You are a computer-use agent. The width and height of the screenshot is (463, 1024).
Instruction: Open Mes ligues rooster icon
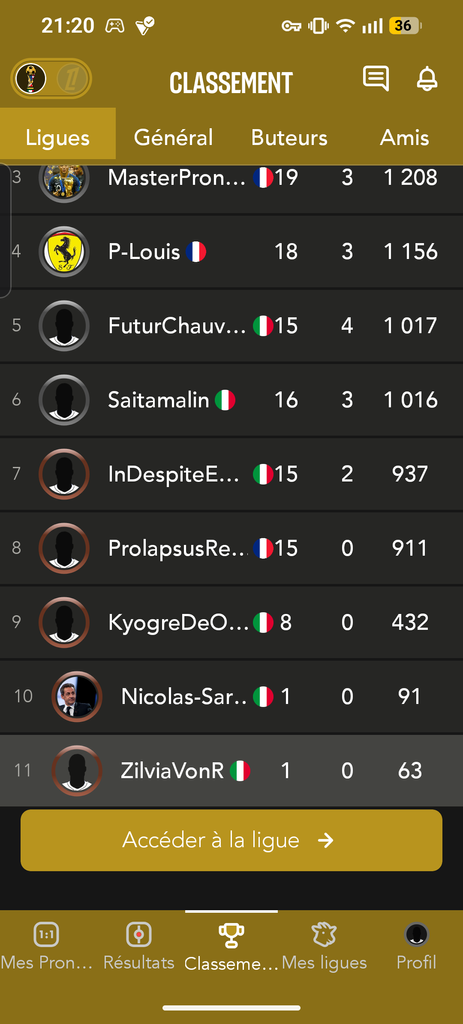coord(324,935)
